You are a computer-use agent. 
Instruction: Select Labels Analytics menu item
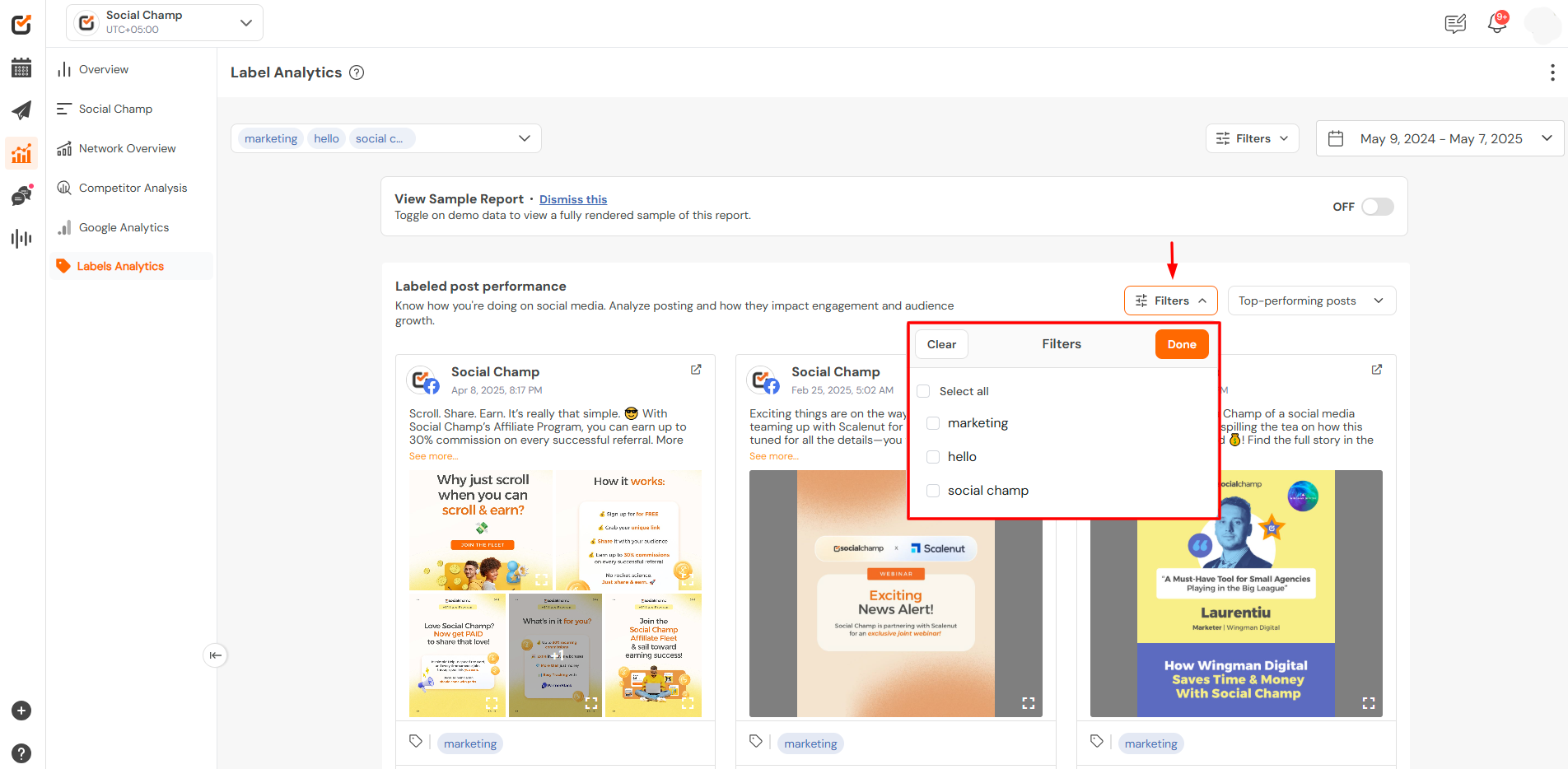tap(132, 266)
